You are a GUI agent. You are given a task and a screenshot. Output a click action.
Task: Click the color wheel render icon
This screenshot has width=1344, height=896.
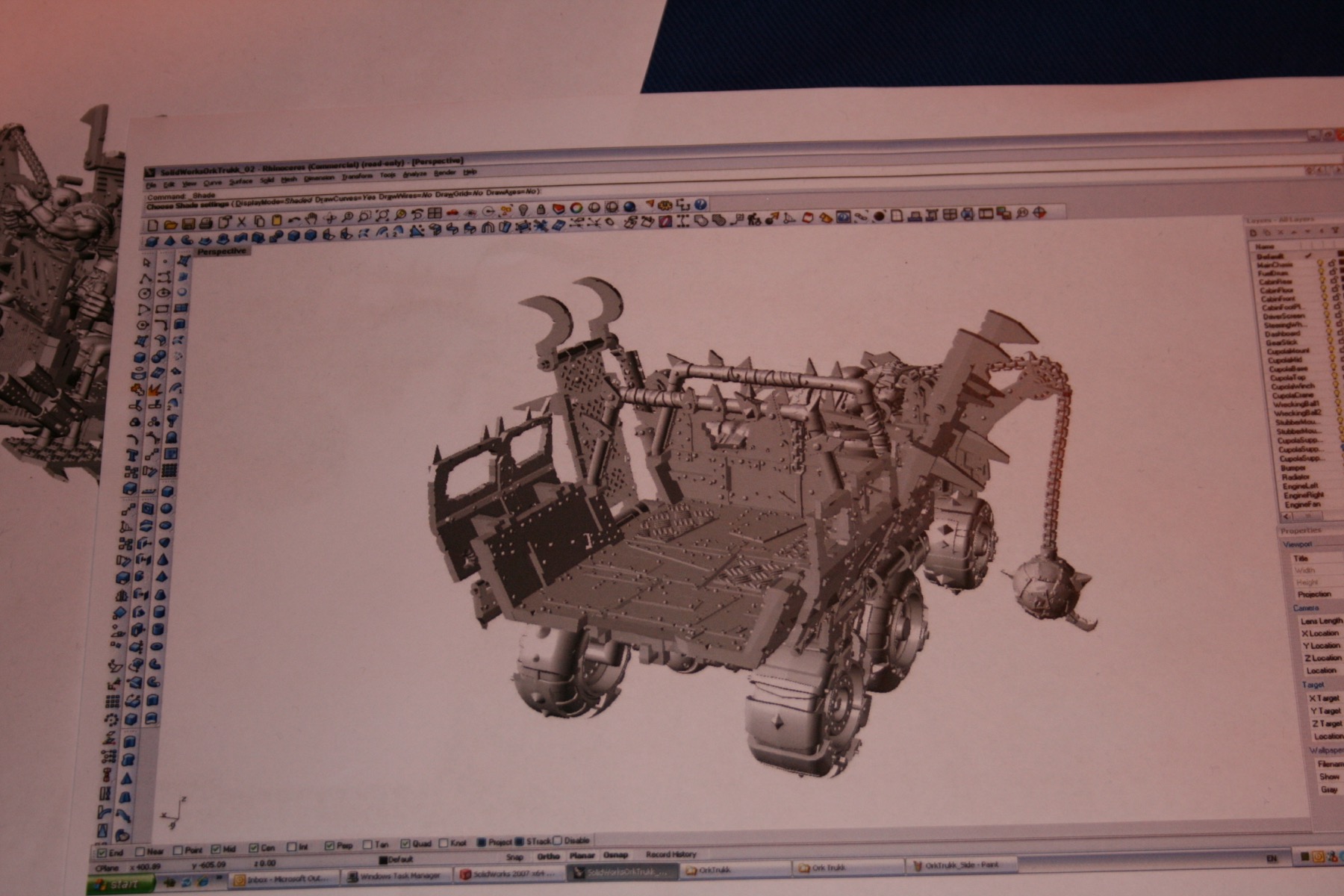pos(576,208)
